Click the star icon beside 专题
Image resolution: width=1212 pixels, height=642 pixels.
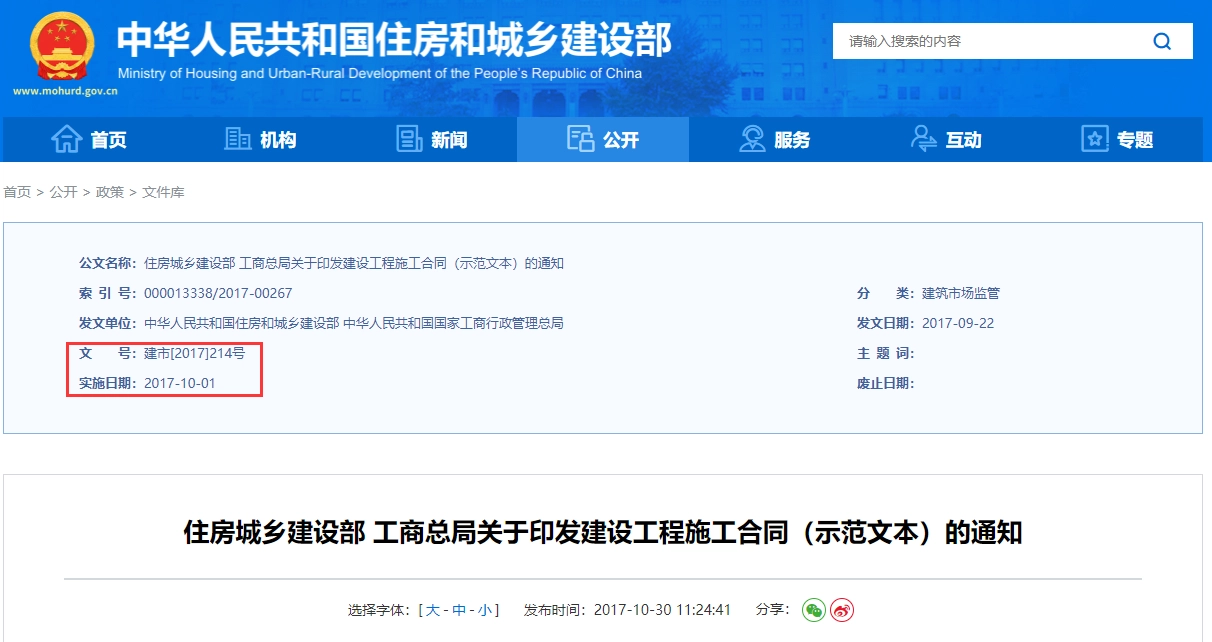(1095, 140)
